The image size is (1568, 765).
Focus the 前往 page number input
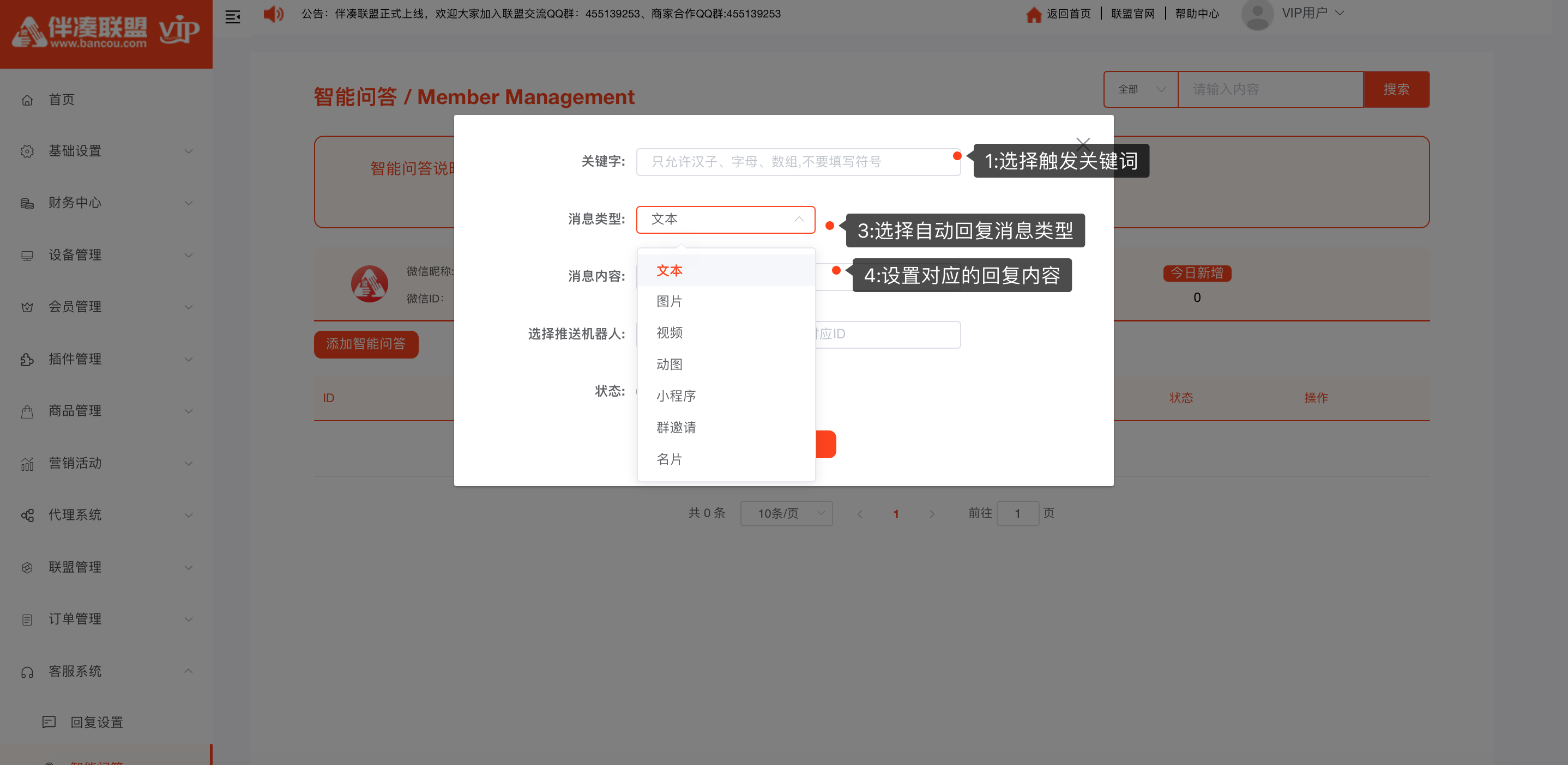(1017, 514)
